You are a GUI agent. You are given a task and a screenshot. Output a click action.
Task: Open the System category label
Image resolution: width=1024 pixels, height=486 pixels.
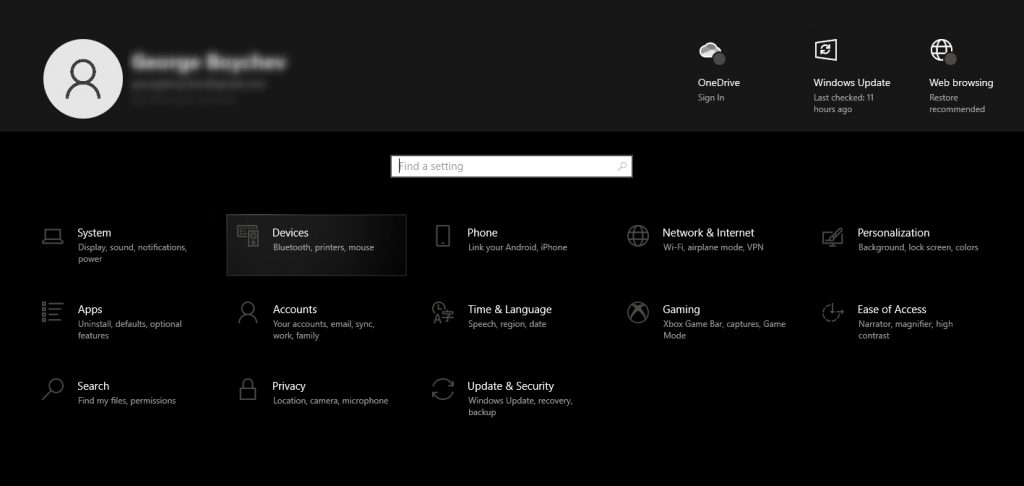[x=94, y=233]
